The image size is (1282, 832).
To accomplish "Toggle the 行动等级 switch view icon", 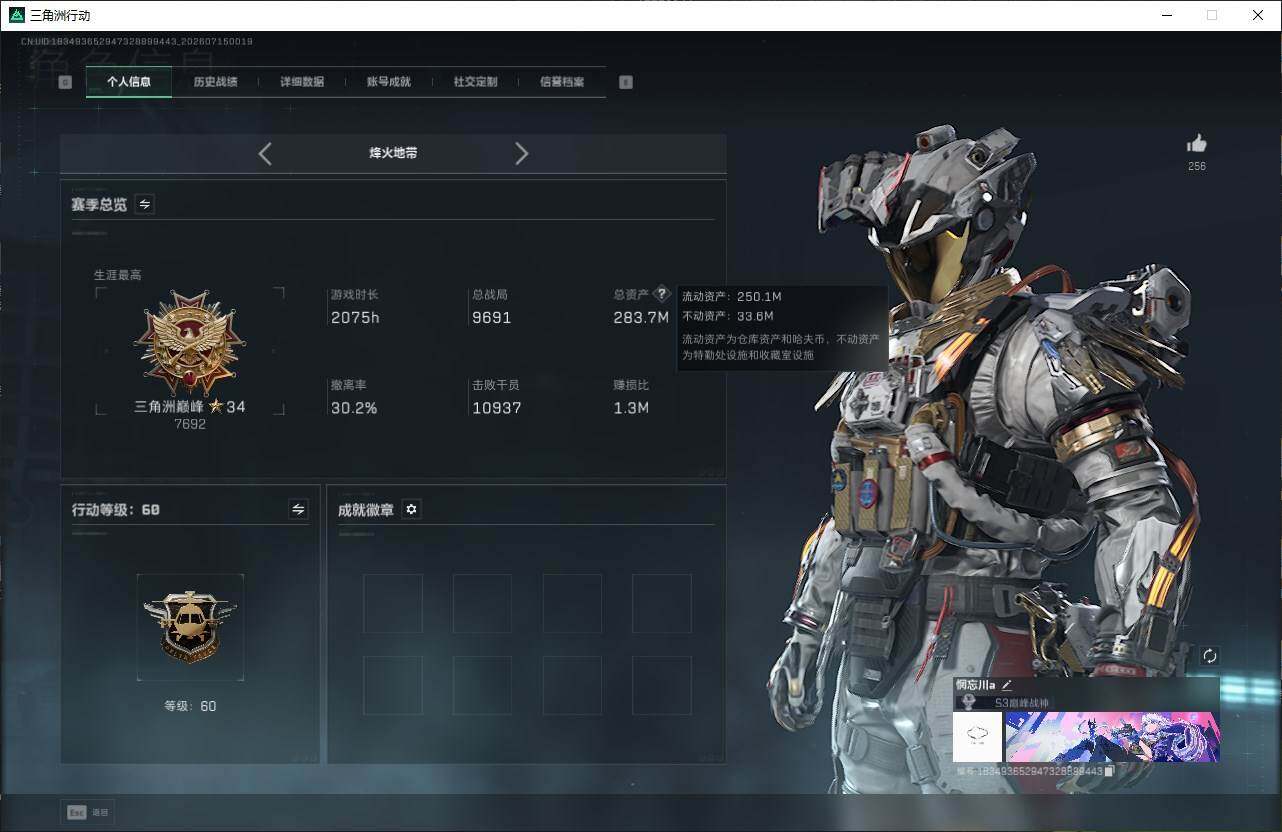I will point(298,509).
